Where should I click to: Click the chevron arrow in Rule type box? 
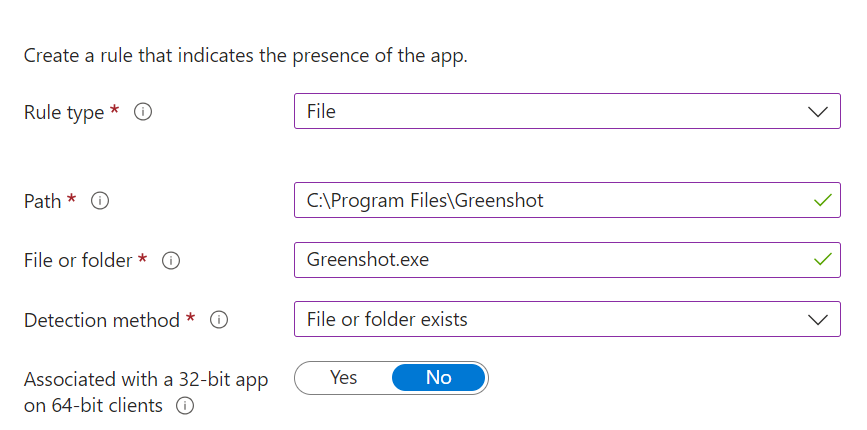[x=817, y=112]
